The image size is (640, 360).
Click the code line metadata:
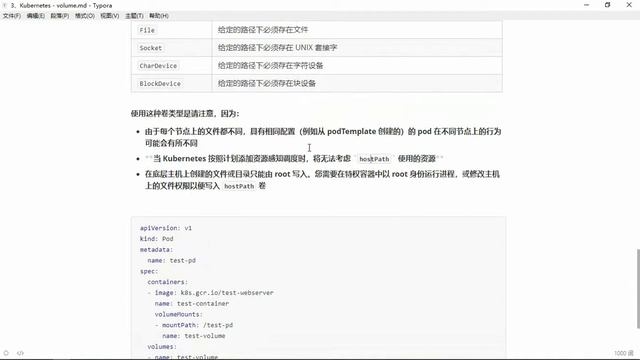(x=156, y=250)
